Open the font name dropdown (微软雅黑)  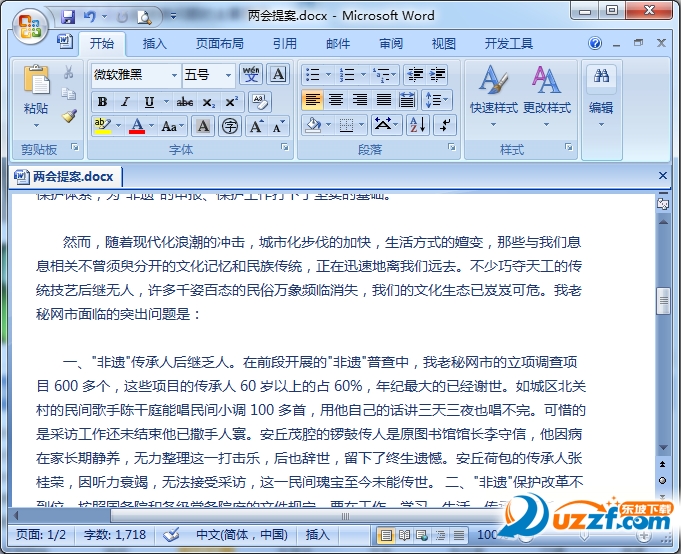[x=174, y=75]
